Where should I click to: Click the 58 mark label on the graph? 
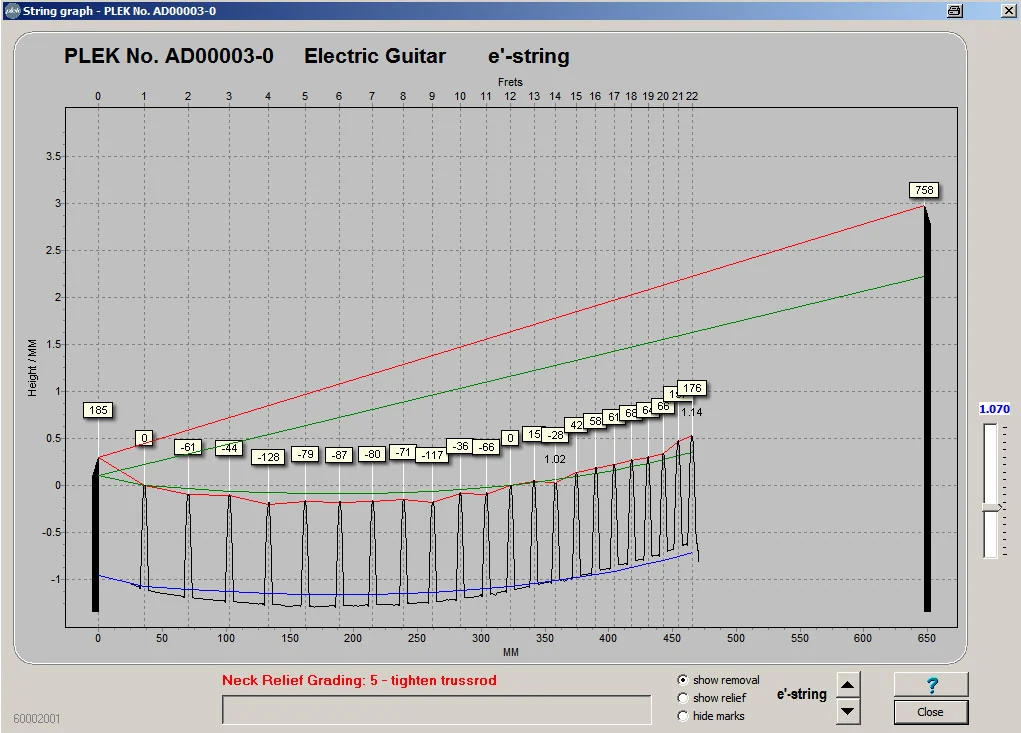point(594,421)
